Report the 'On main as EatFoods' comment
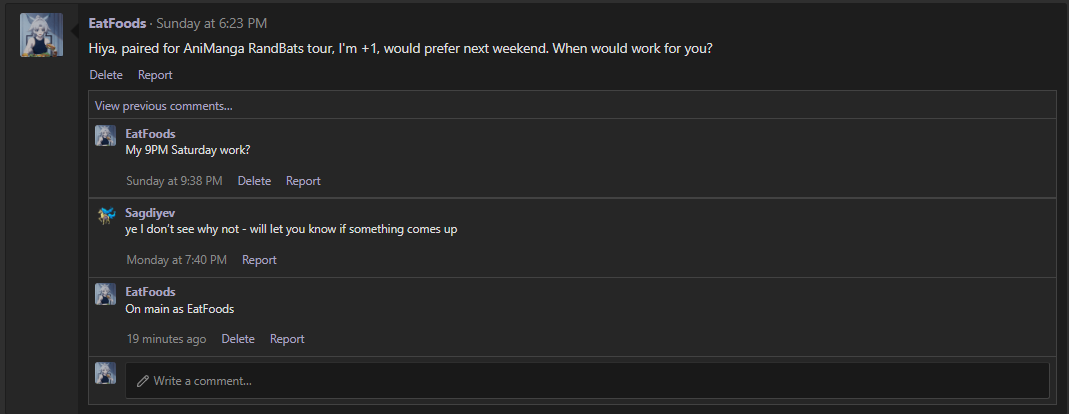Viewport: 1069px width, 414px height. tap(287, 339)
